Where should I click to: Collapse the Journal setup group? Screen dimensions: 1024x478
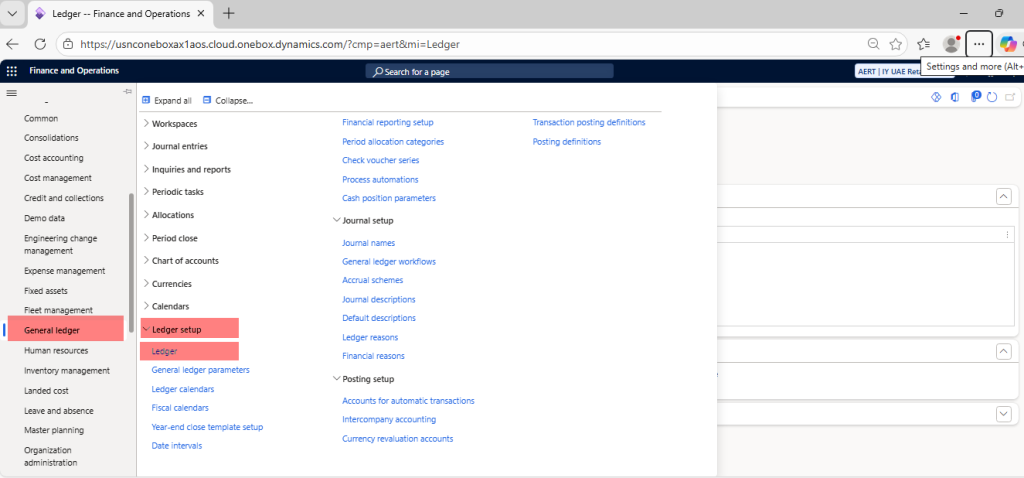click(367, 220)
